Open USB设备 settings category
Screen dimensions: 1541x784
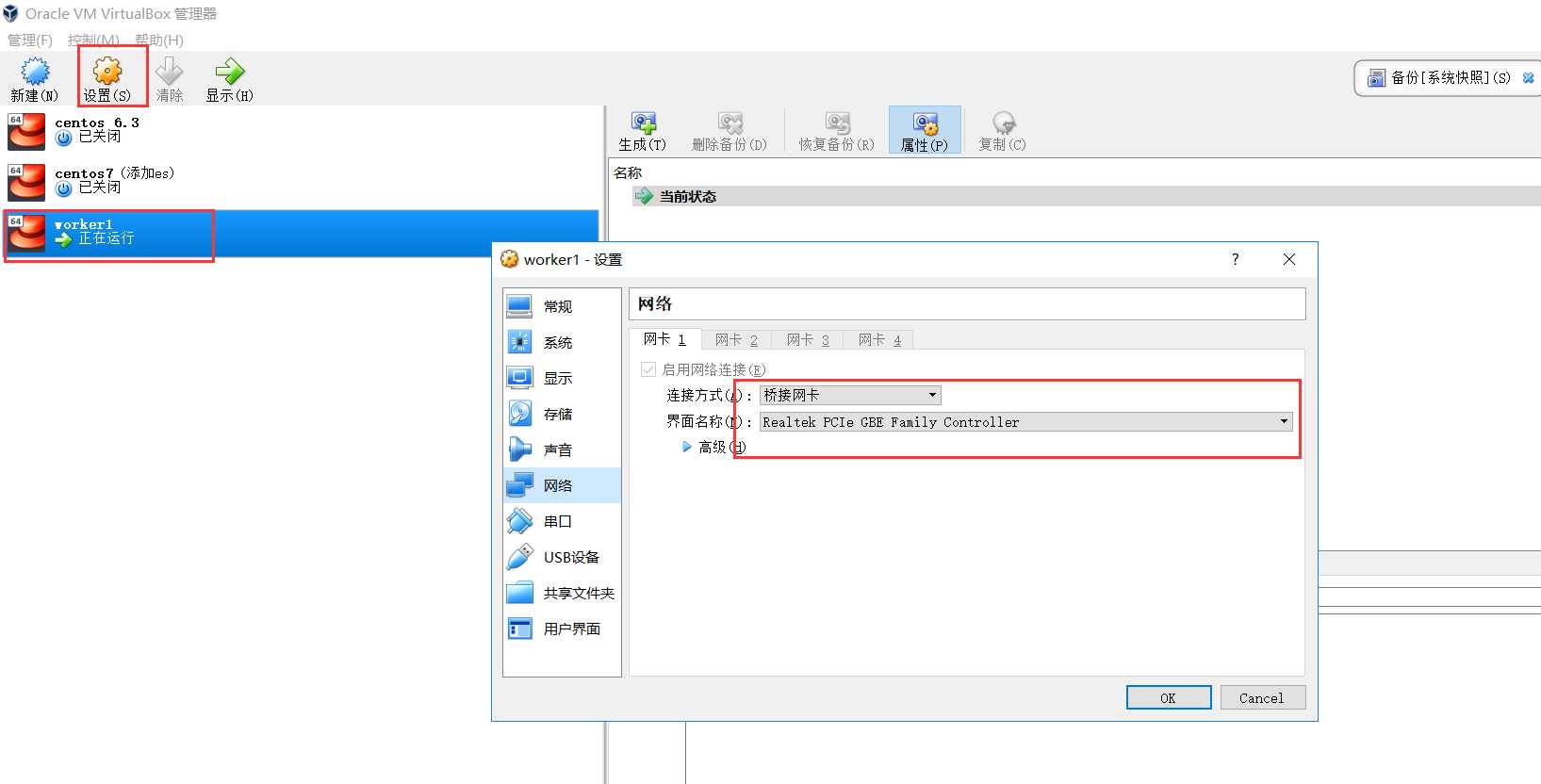(562, 557)
